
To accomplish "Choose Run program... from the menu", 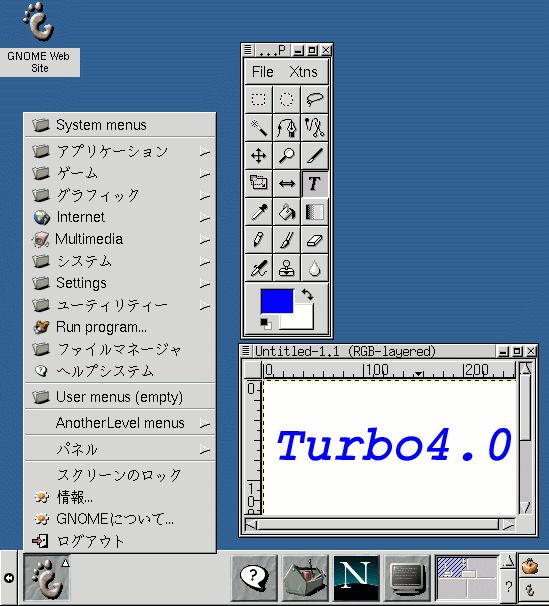I will (x=120, y=327).
